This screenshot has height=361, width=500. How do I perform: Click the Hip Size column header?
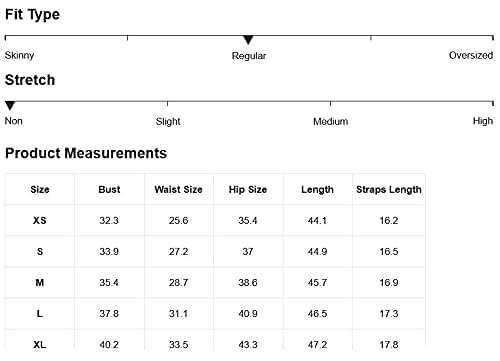coord(248,190)
